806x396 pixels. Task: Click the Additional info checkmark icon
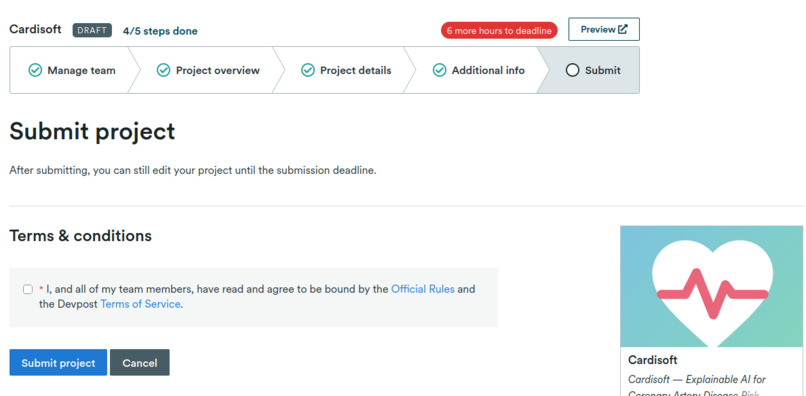tap(439, 70)
